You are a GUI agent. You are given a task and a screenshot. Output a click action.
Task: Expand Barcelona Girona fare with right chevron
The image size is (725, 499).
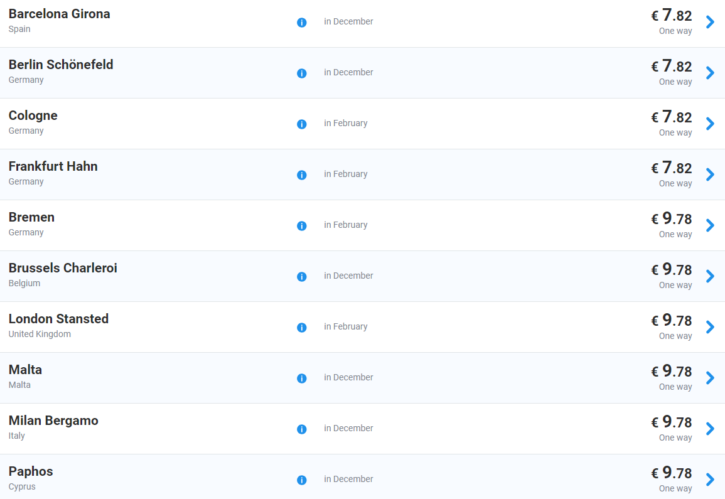coord(710,22)
